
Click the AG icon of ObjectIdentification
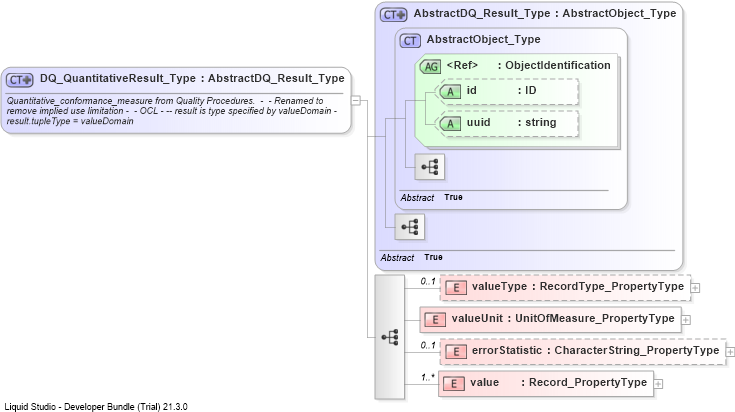tap(430, 67)
